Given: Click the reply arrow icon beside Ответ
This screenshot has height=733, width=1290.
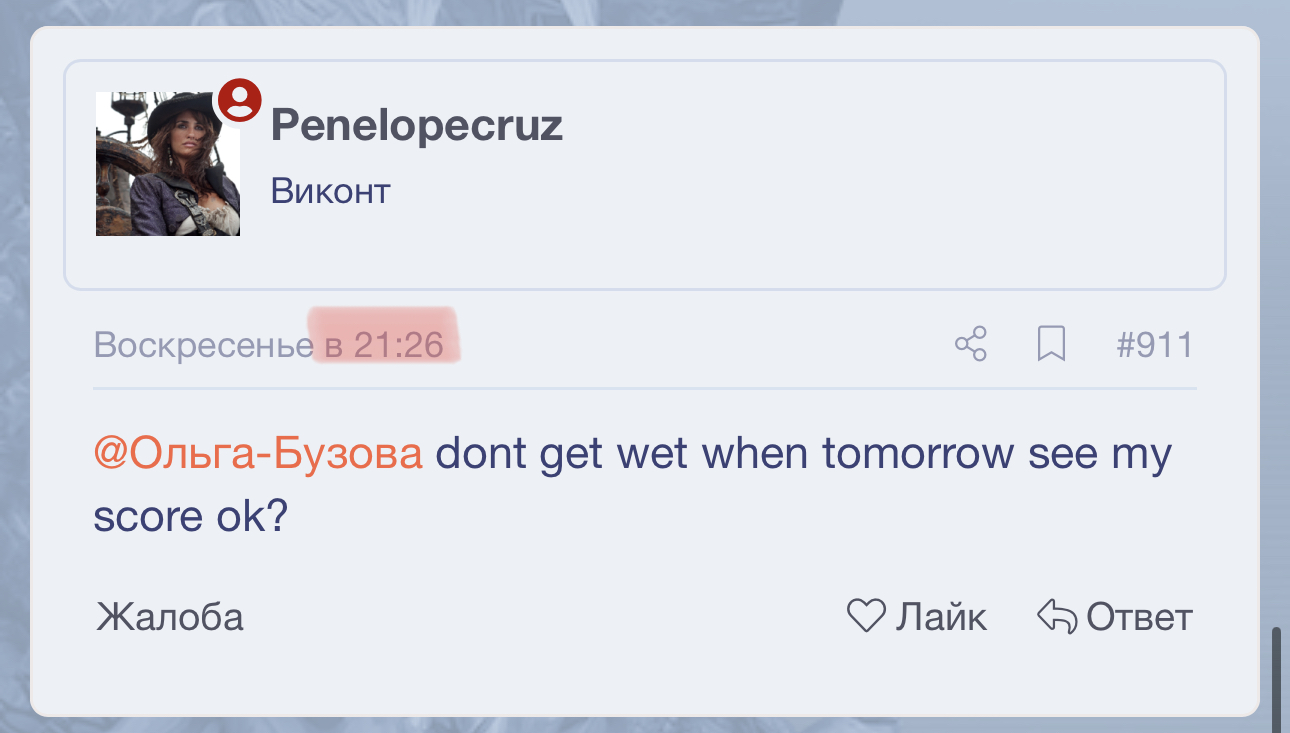Looking at the screenshot, I should coord(1057,616).
